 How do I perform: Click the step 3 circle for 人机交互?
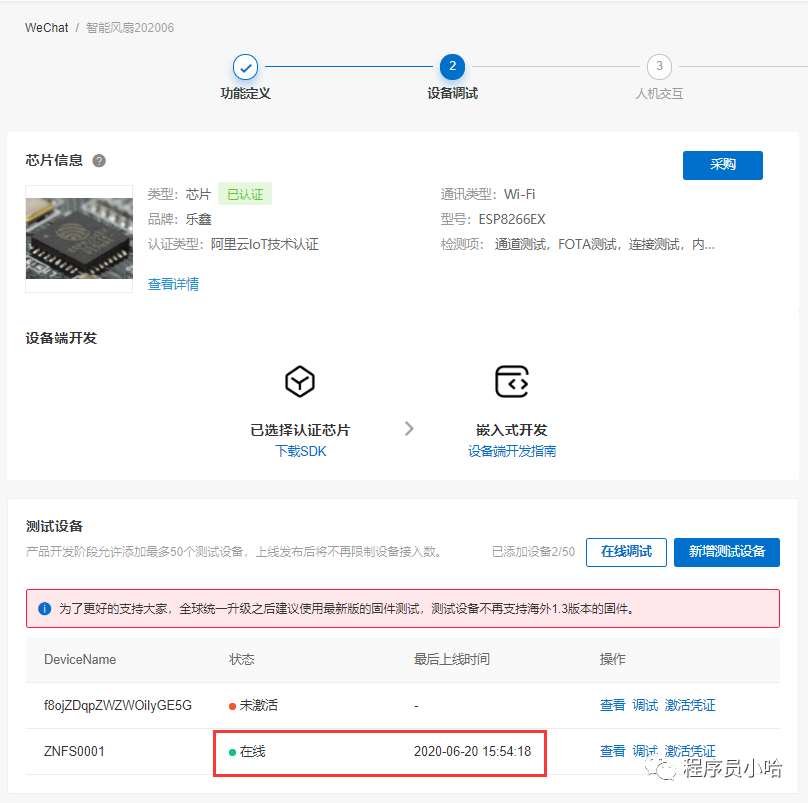[x=659, y=67]
